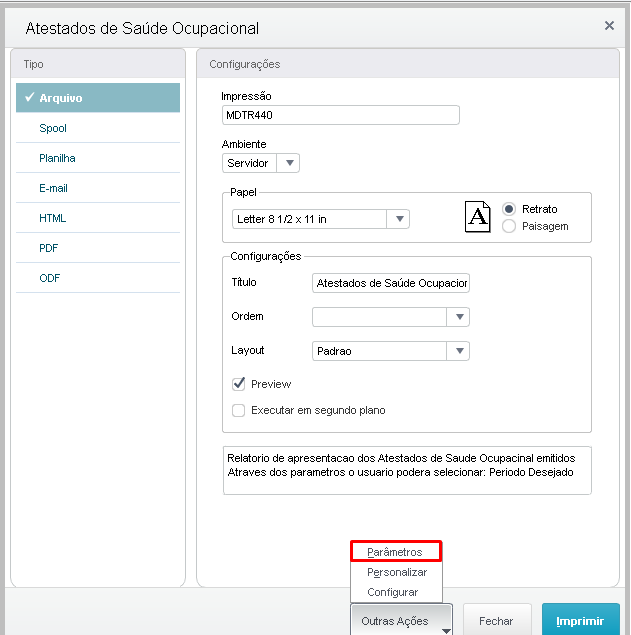631x635 pixels.
Task: Close the Atestados de Saúde Ocupacional dialog
Action: tap(609, 26)
